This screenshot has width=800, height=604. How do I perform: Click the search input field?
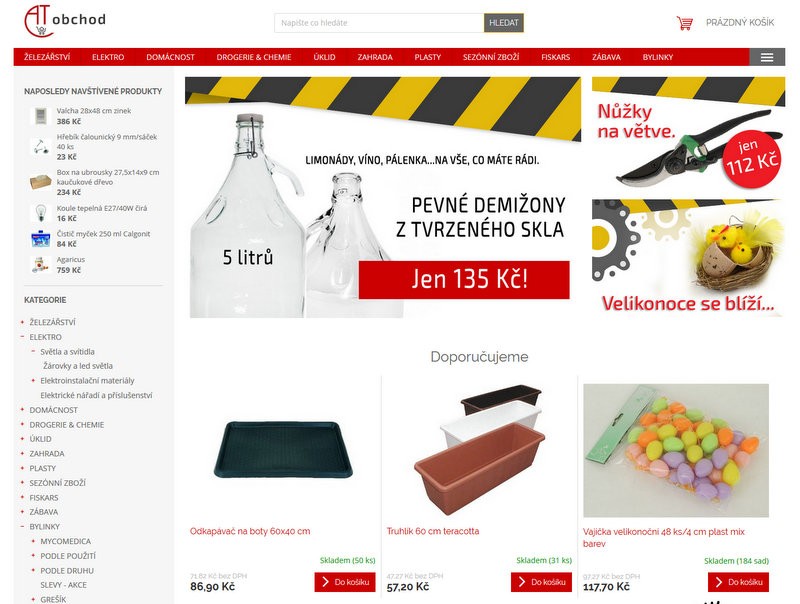tap(379, 22)
